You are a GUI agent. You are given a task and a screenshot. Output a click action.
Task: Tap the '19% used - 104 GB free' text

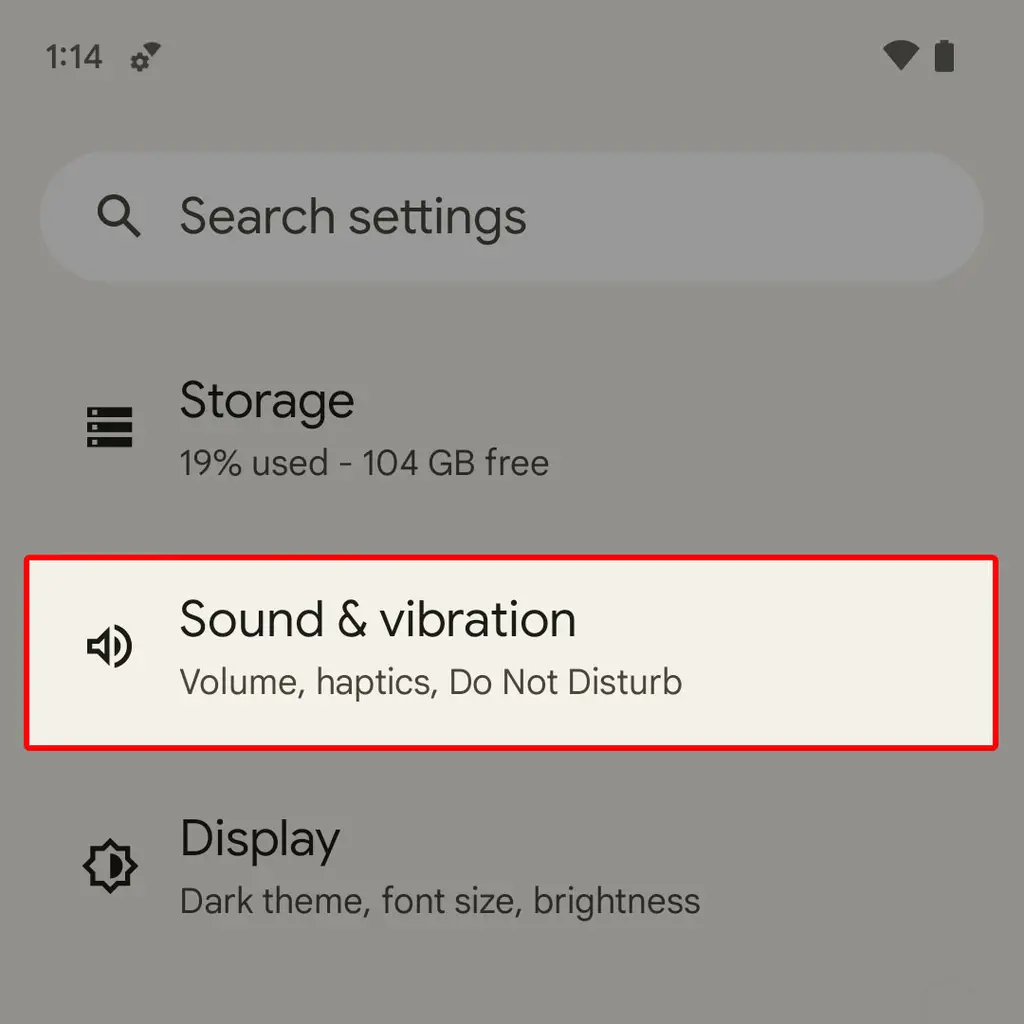tap(364, 463)
